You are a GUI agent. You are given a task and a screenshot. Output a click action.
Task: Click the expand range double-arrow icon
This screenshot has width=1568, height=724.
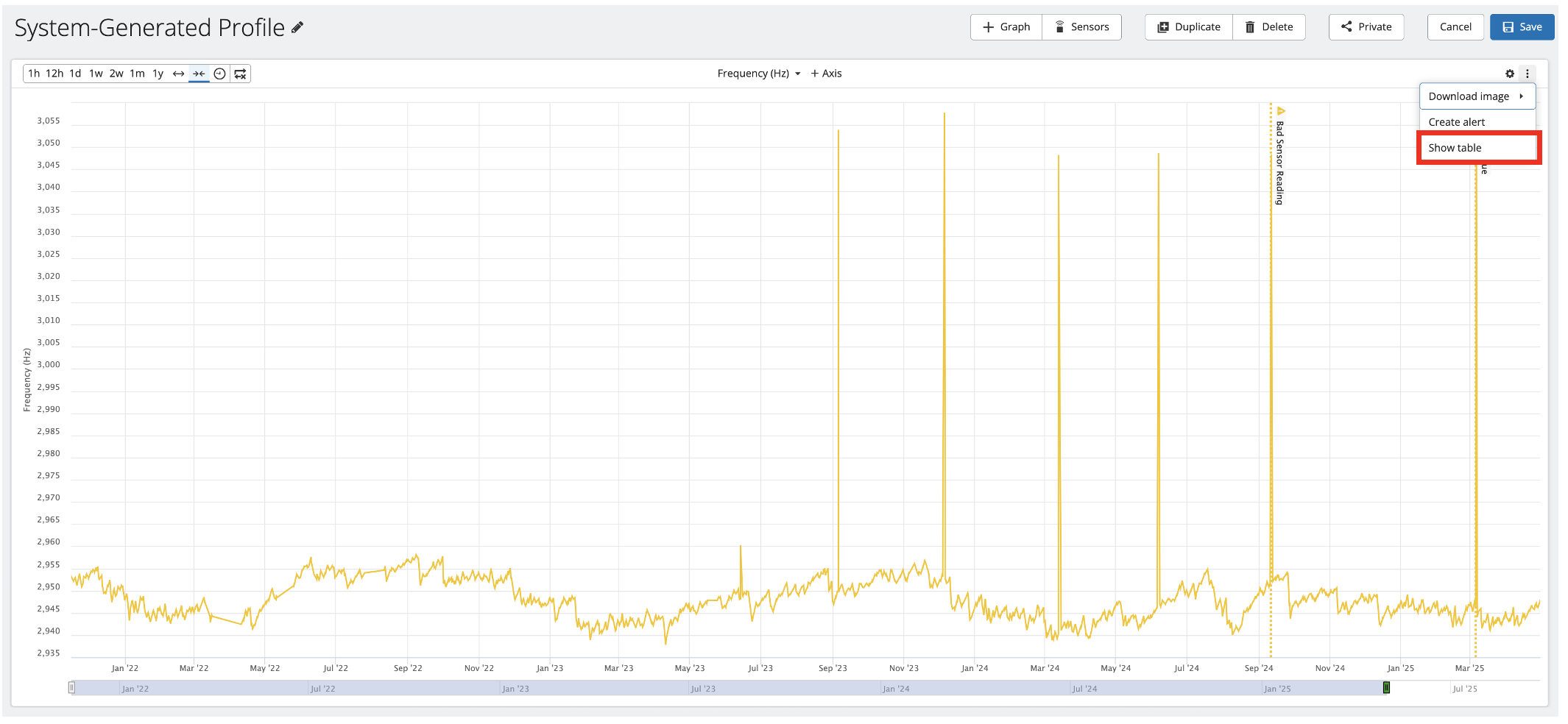coord(178,74)
